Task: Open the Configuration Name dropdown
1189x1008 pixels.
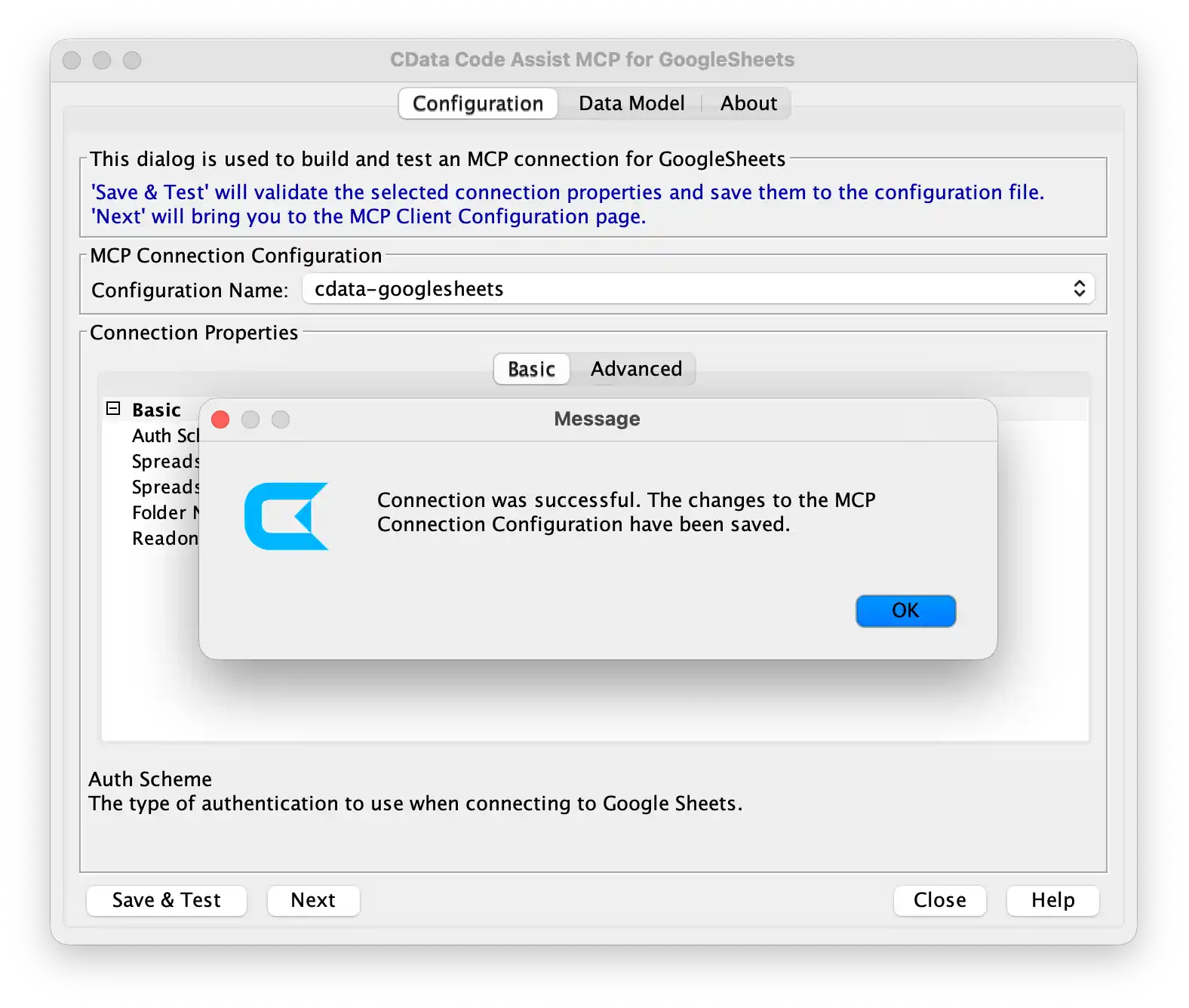Action: tap(699, 289)
